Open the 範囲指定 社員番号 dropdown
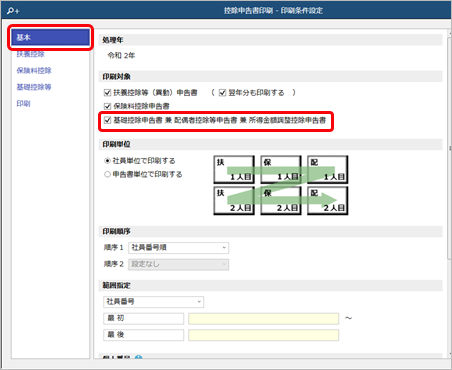 [154, 302]
